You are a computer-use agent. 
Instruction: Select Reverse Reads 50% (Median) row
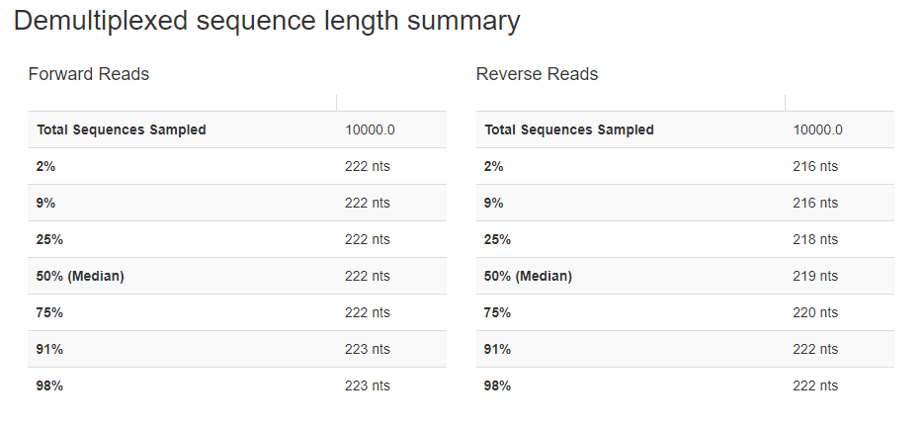tap(528, 276)
